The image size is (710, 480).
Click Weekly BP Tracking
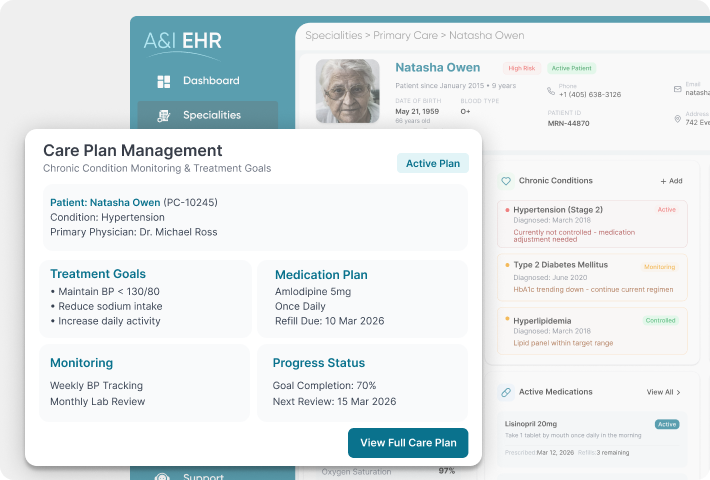[x=96, y=386]
